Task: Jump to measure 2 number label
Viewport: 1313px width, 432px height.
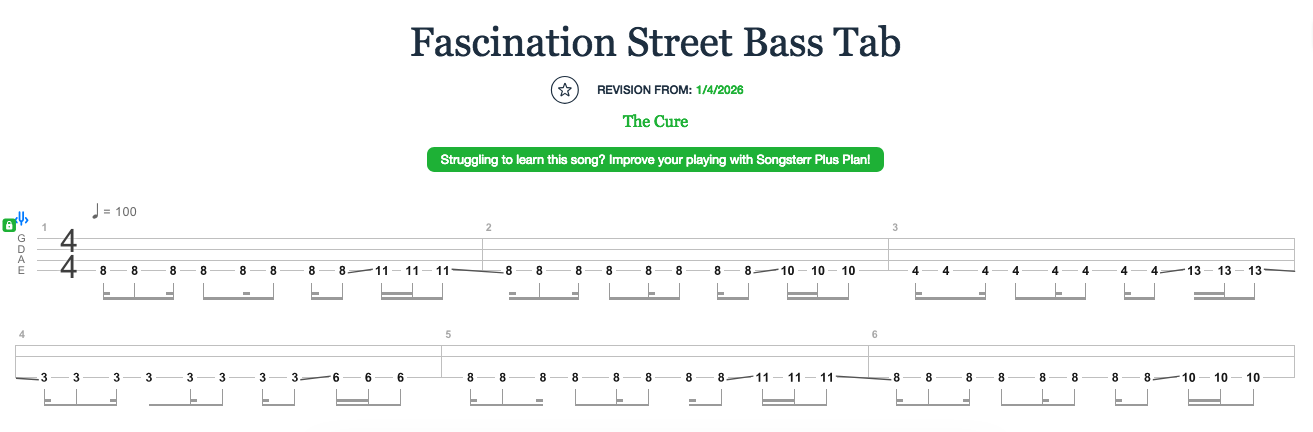Action: point(489,228)
